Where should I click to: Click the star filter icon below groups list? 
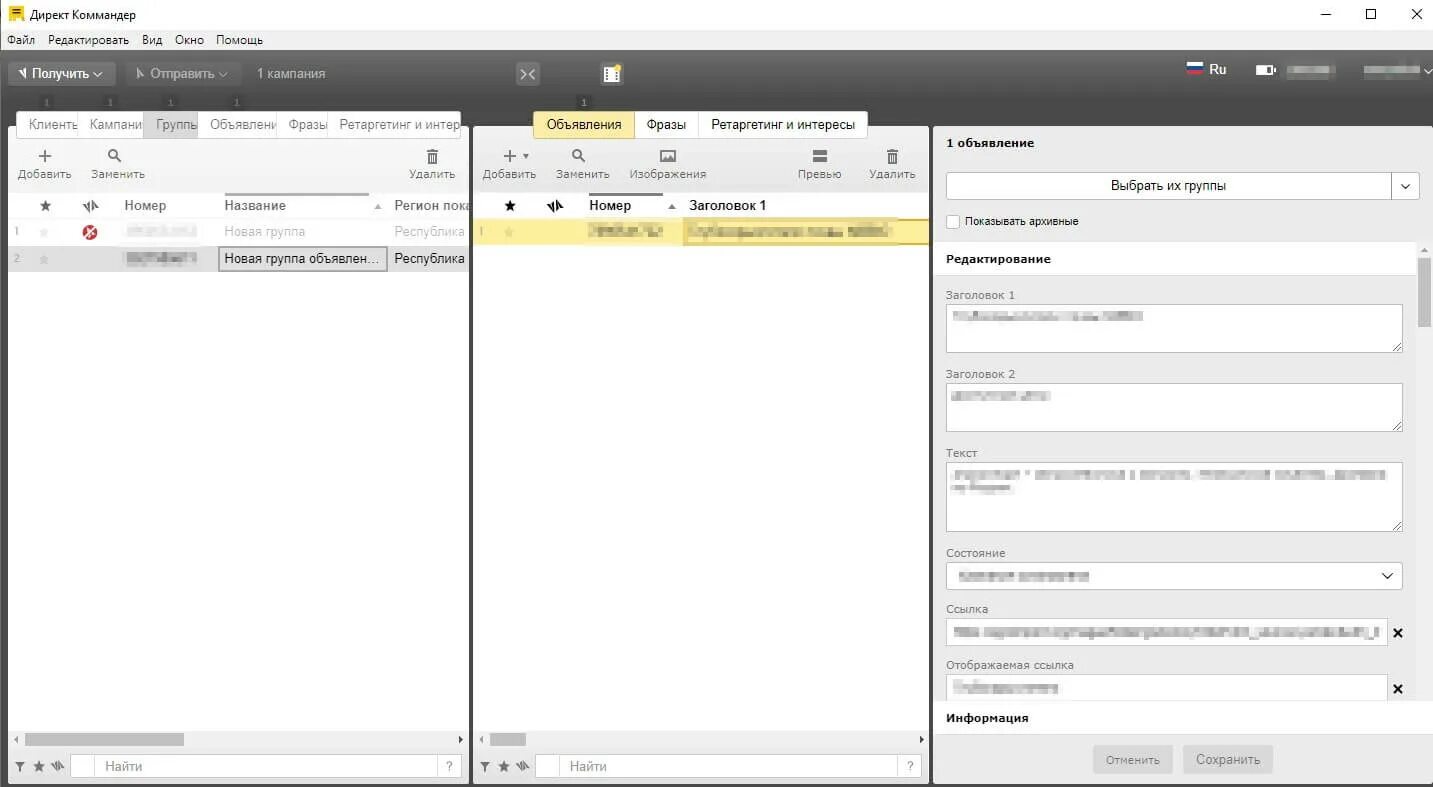tap(39, 767)
